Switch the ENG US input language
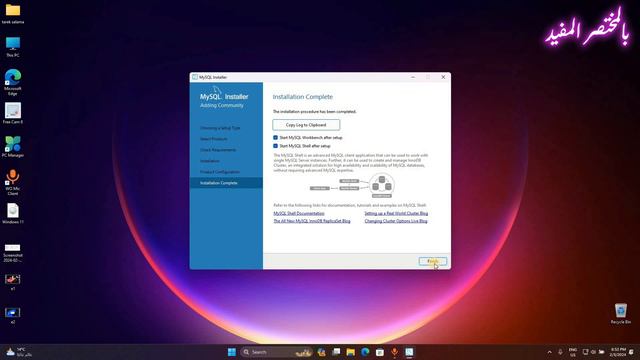This screenshot has width=640, height=360. tap(573, 352)
